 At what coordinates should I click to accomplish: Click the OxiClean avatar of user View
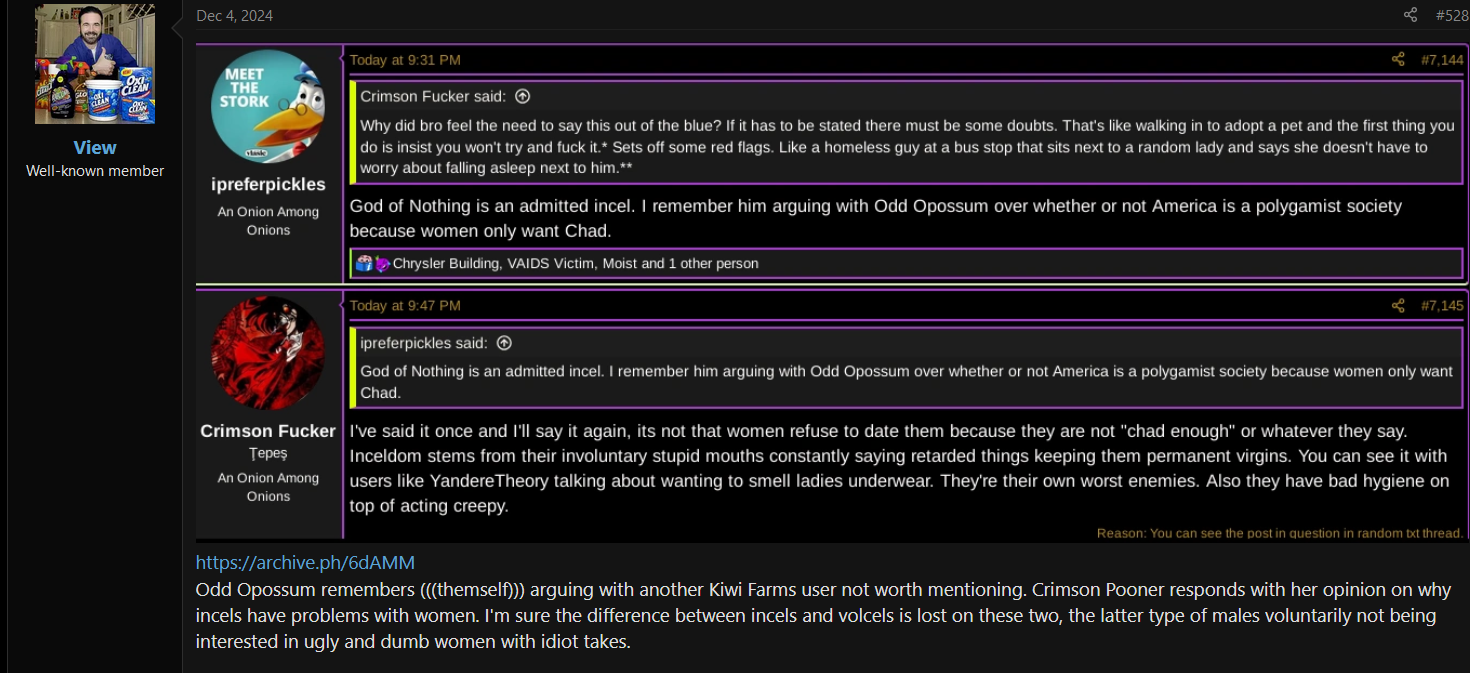pos(95,64)
